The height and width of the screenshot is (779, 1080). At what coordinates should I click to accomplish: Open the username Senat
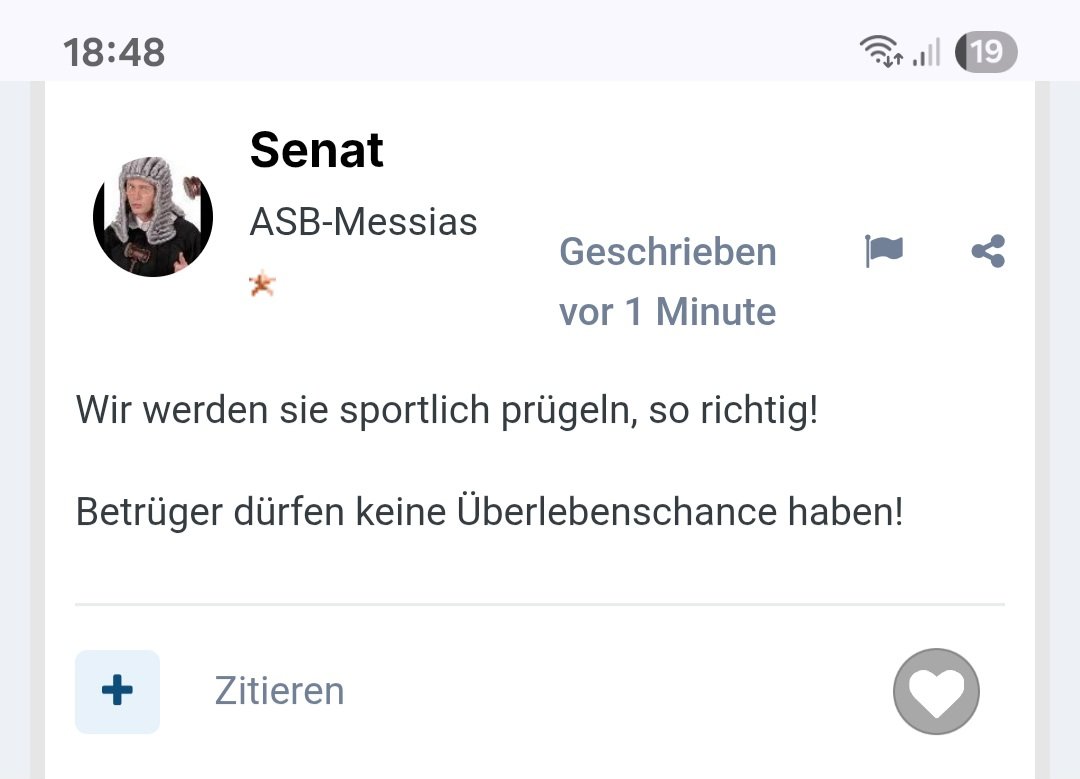pos(316,151)
